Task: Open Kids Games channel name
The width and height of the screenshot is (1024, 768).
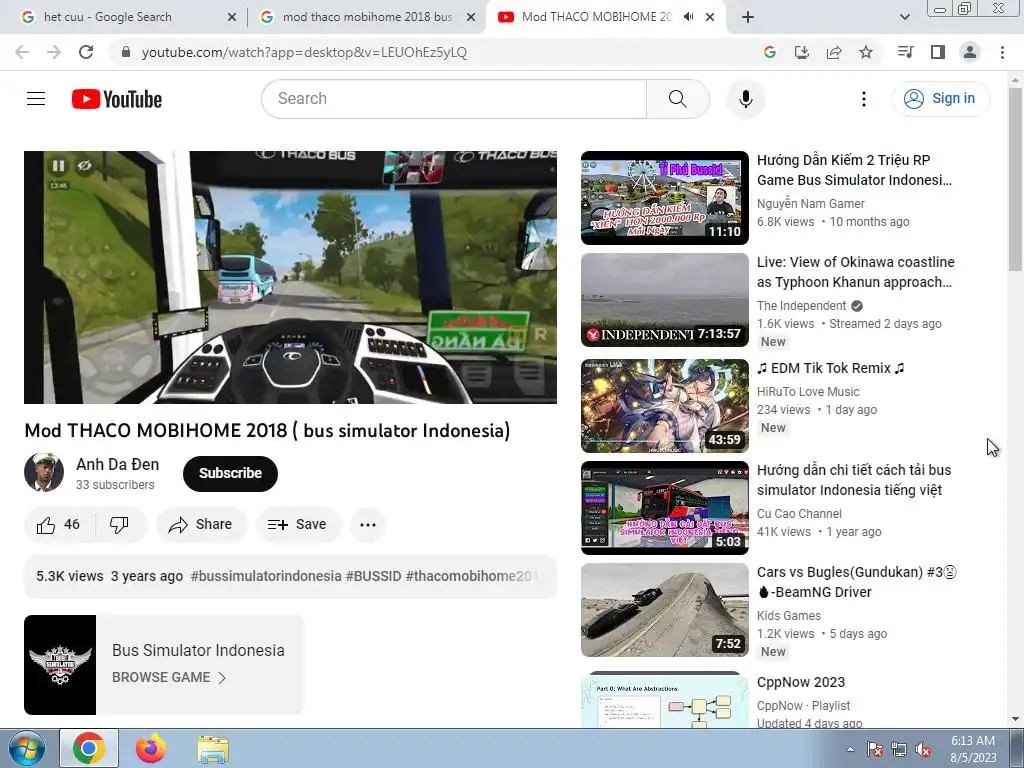Action: (789, 616)
